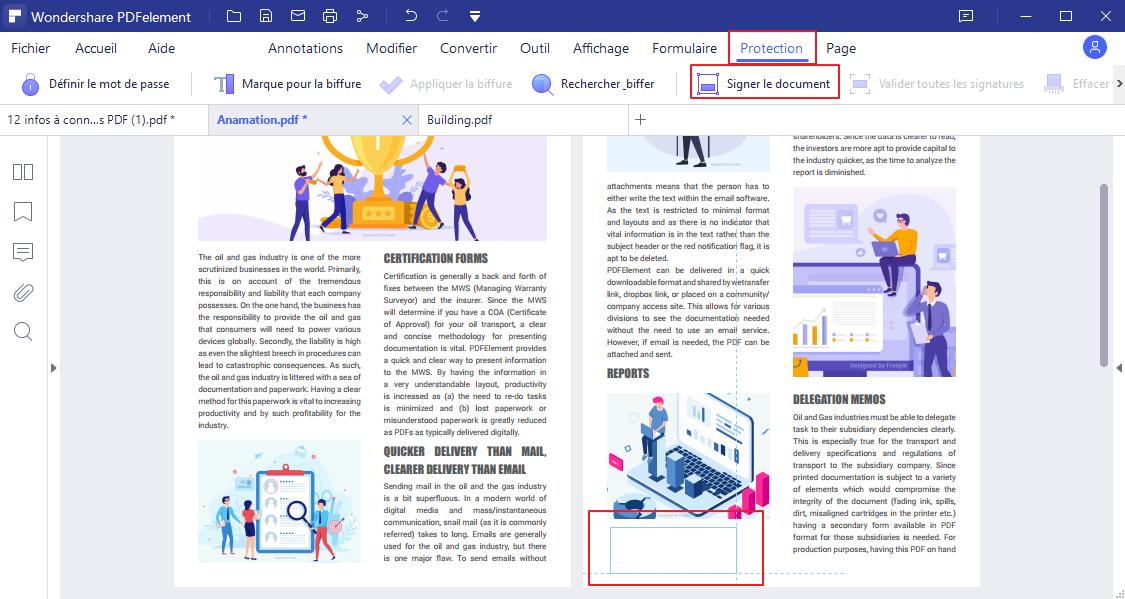
Task: Open the quick access toolbar dropdown arrow
Action: click(474, 16)
